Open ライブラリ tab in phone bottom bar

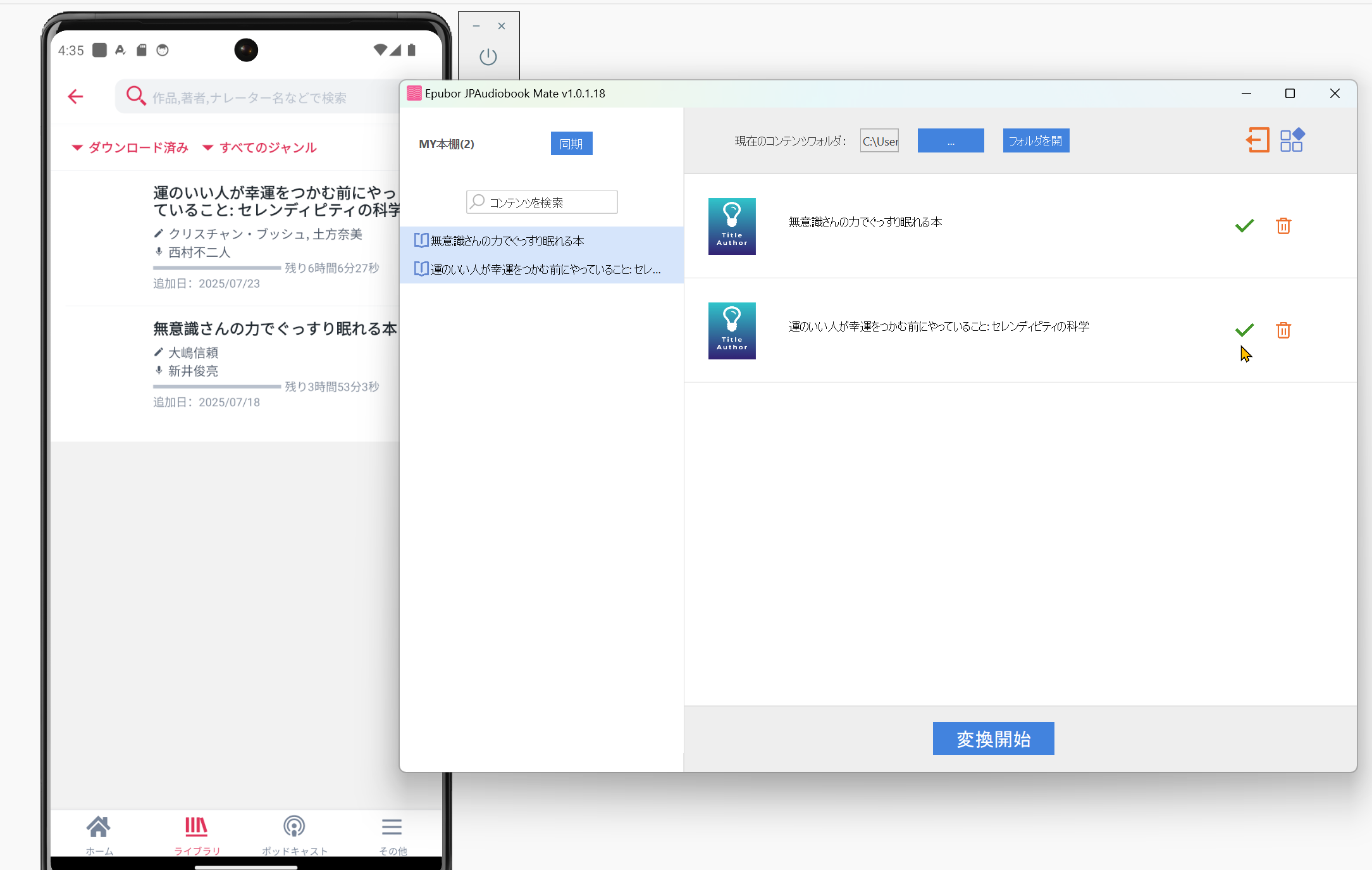tap(197, 835)
